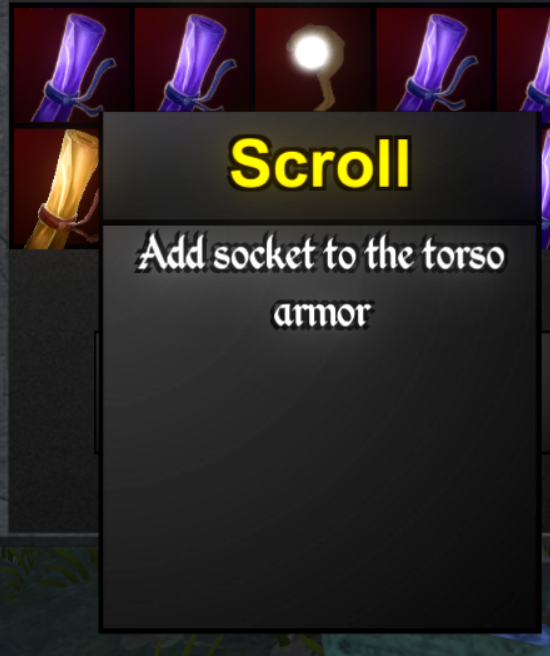Click the empty inventory panel below the golden scroll

pyautogui.click(x=54, y=391)
